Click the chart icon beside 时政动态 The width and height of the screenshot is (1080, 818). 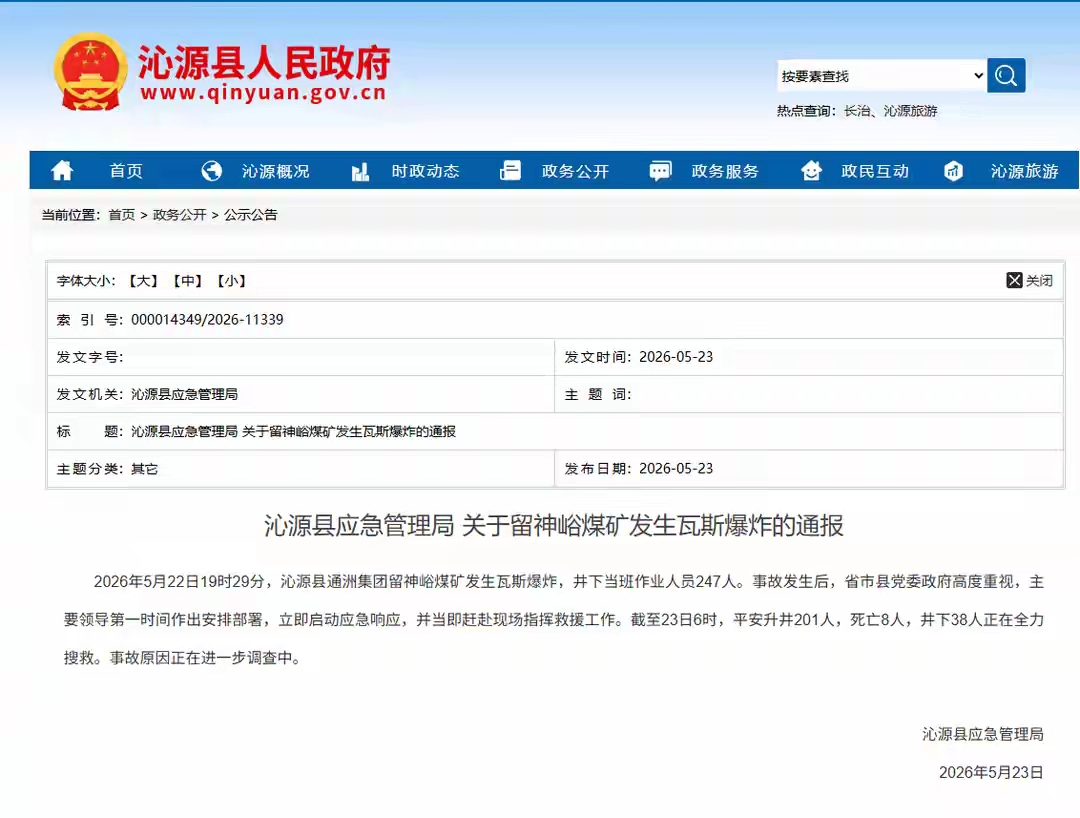point(360,171)
